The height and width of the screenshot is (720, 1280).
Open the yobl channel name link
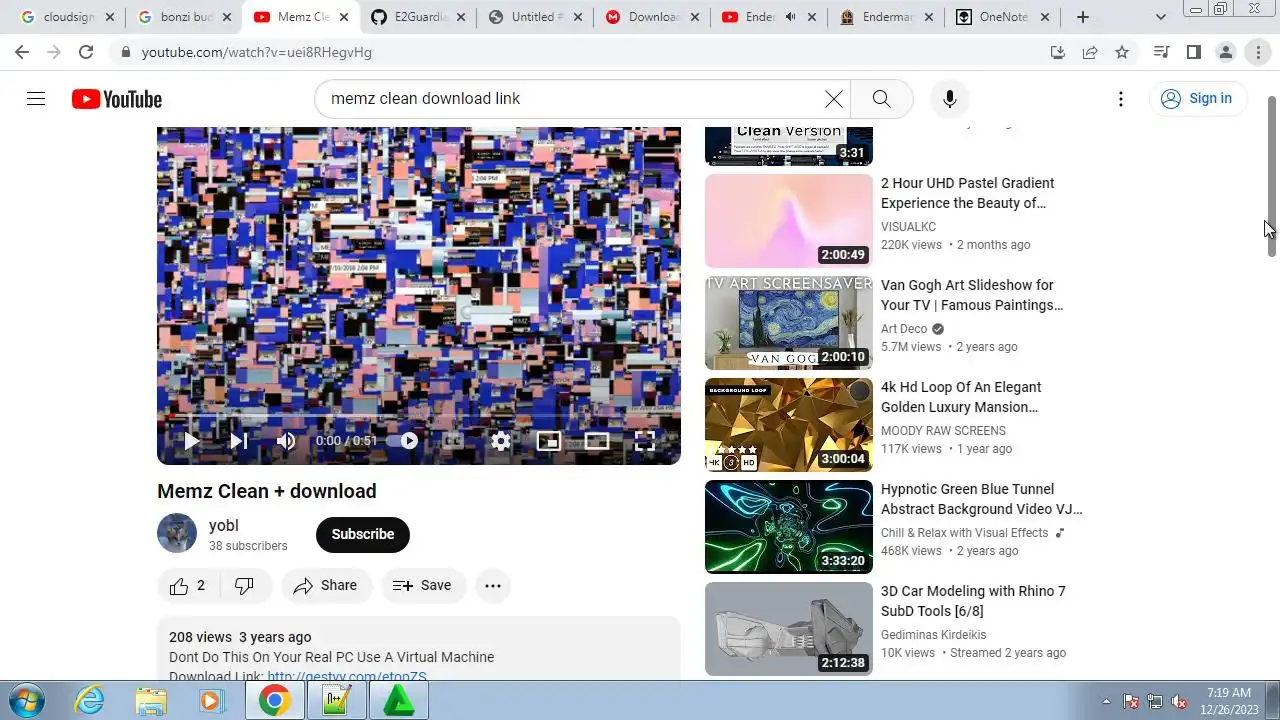(223, 525)
